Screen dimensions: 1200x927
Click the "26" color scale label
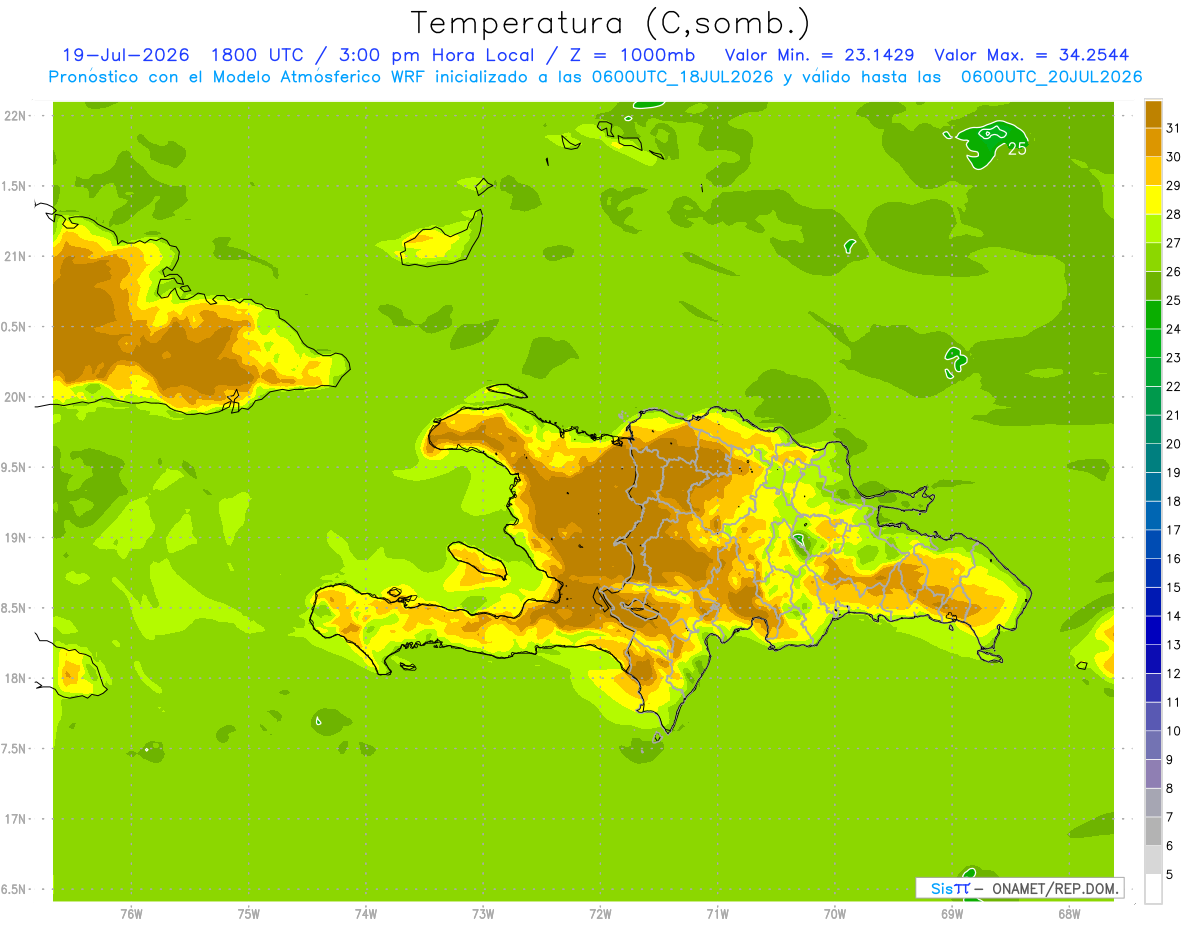[1174, 272]
